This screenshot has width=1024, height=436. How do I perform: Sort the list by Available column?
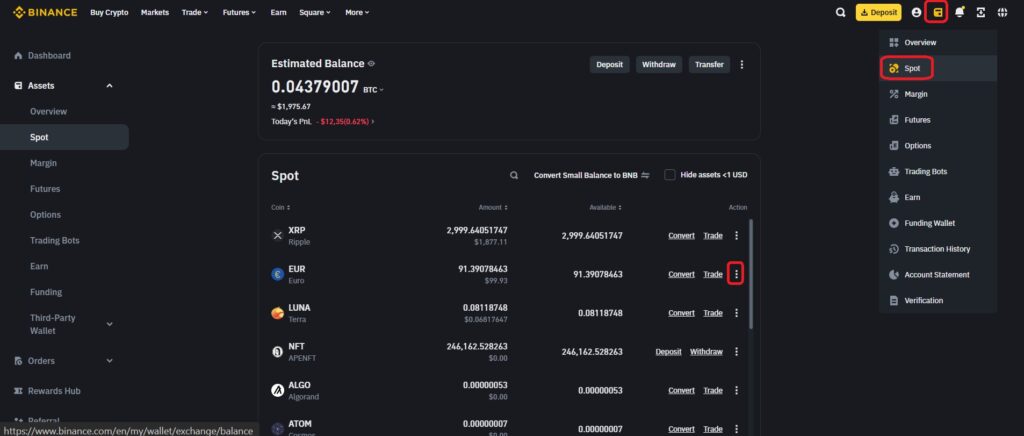[605, 208]
